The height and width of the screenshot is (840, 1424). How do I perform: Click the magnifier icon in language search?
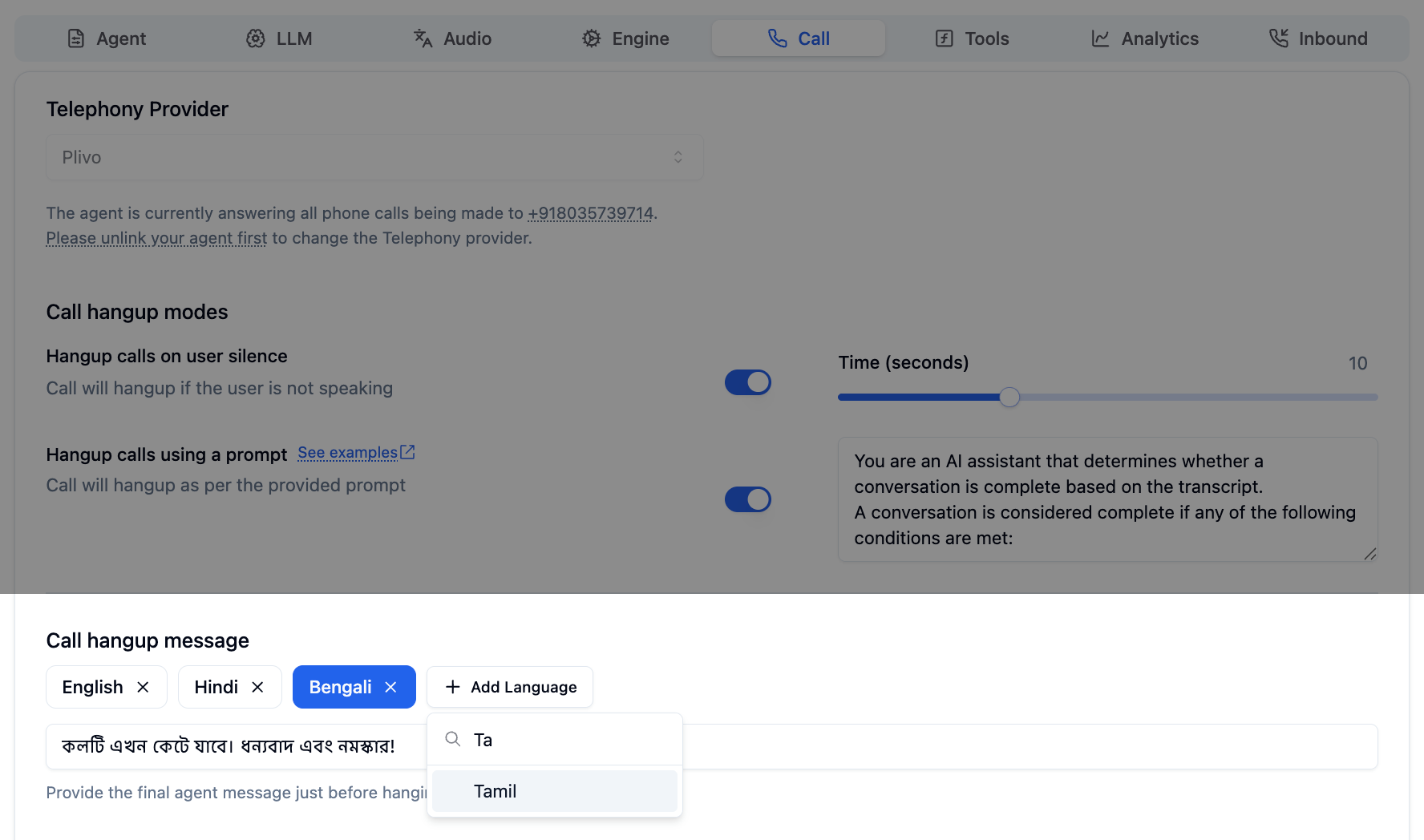coord(452,739)
